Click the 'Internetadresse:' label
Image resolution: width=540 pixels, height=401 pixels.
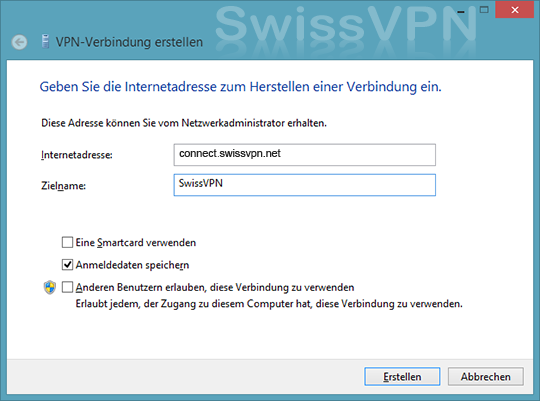pos(77,155)
